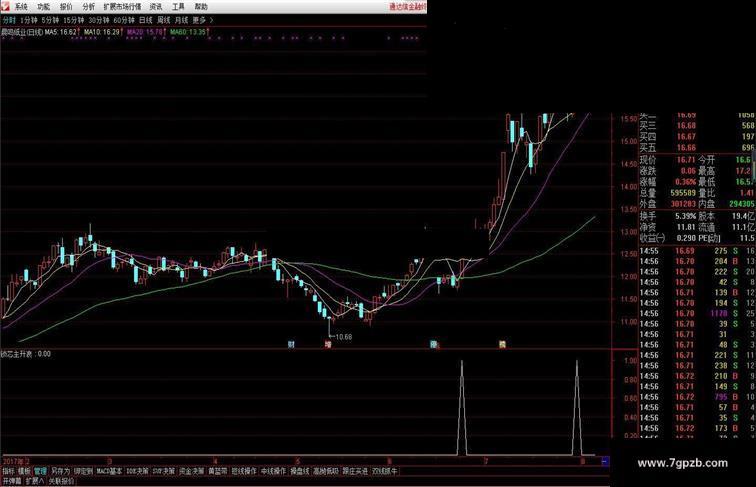The width and height of the screenshot is (756, 487).
Task: Click the 买五 16.66 bid row
Action: [x=698, y=148]
